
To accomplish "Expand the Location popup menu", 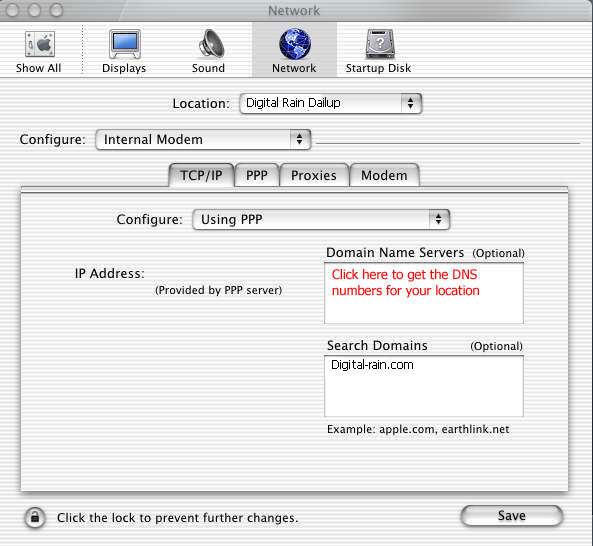I will (331, 103).
